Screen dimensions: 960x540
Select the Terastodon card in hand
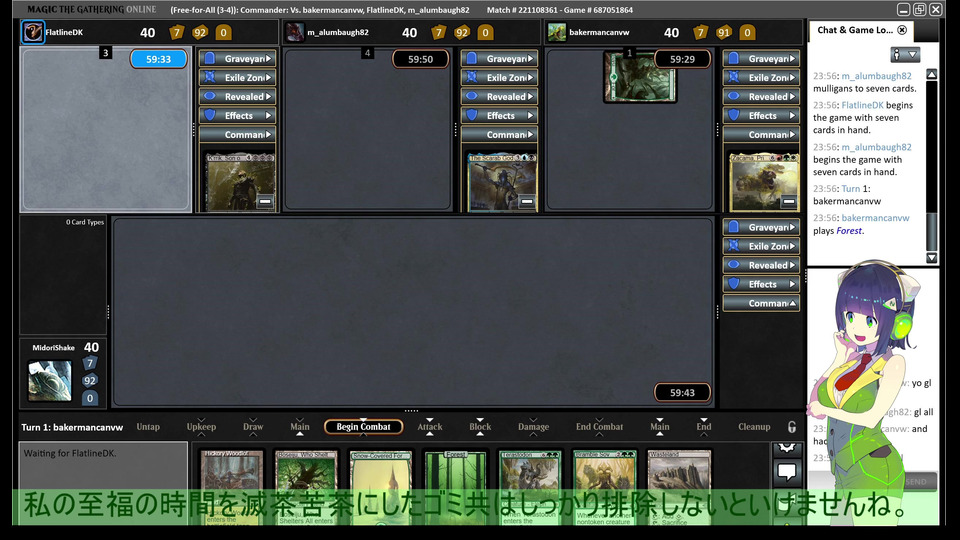click(530, 487)
